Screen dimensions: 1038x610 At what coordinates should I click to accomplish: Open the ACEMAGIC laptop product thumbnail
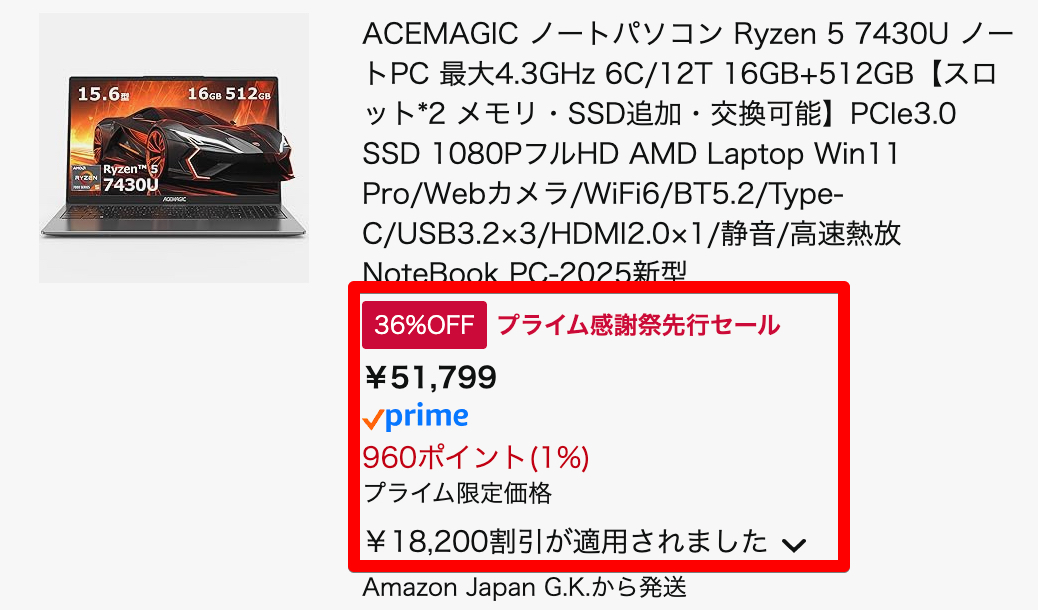click(174, 148)
